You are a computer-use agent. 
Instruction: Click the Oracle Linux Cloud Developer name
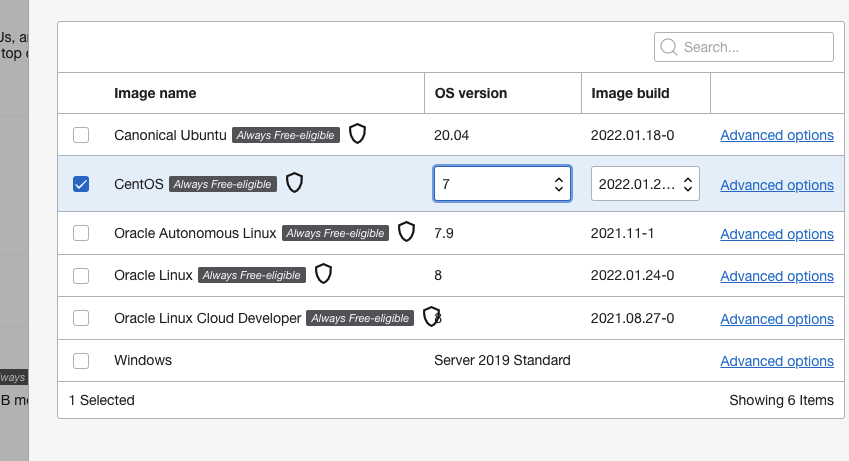coord(208,318)
